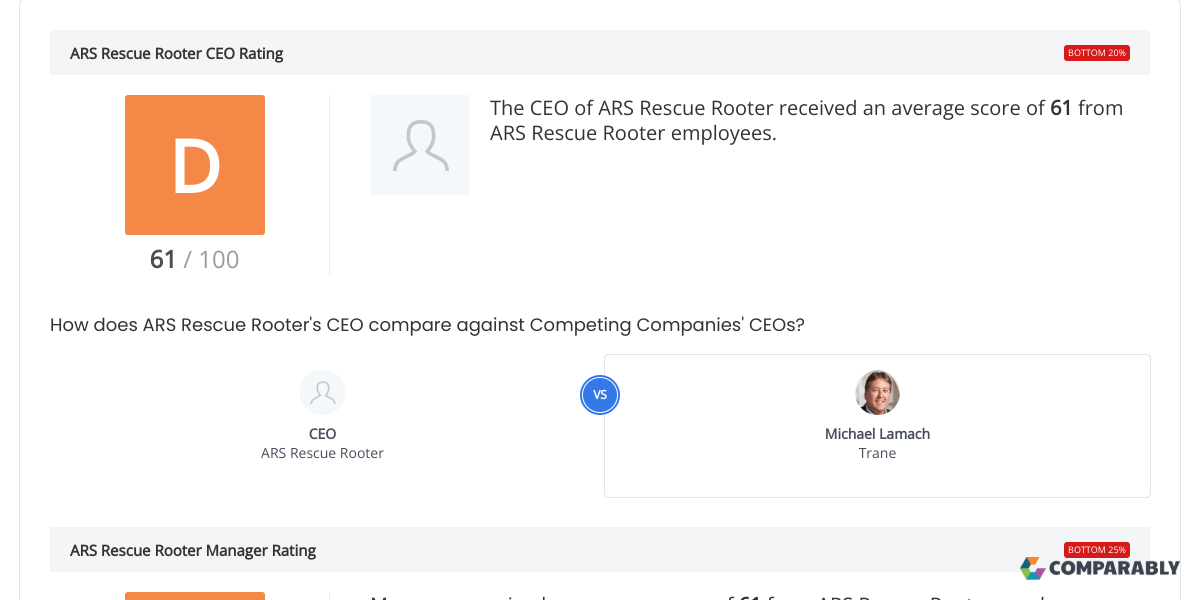Select the ARS Rescue Rooter Manager Rating header
This screenshot has height=600, width=1200.
pos(193,550)
